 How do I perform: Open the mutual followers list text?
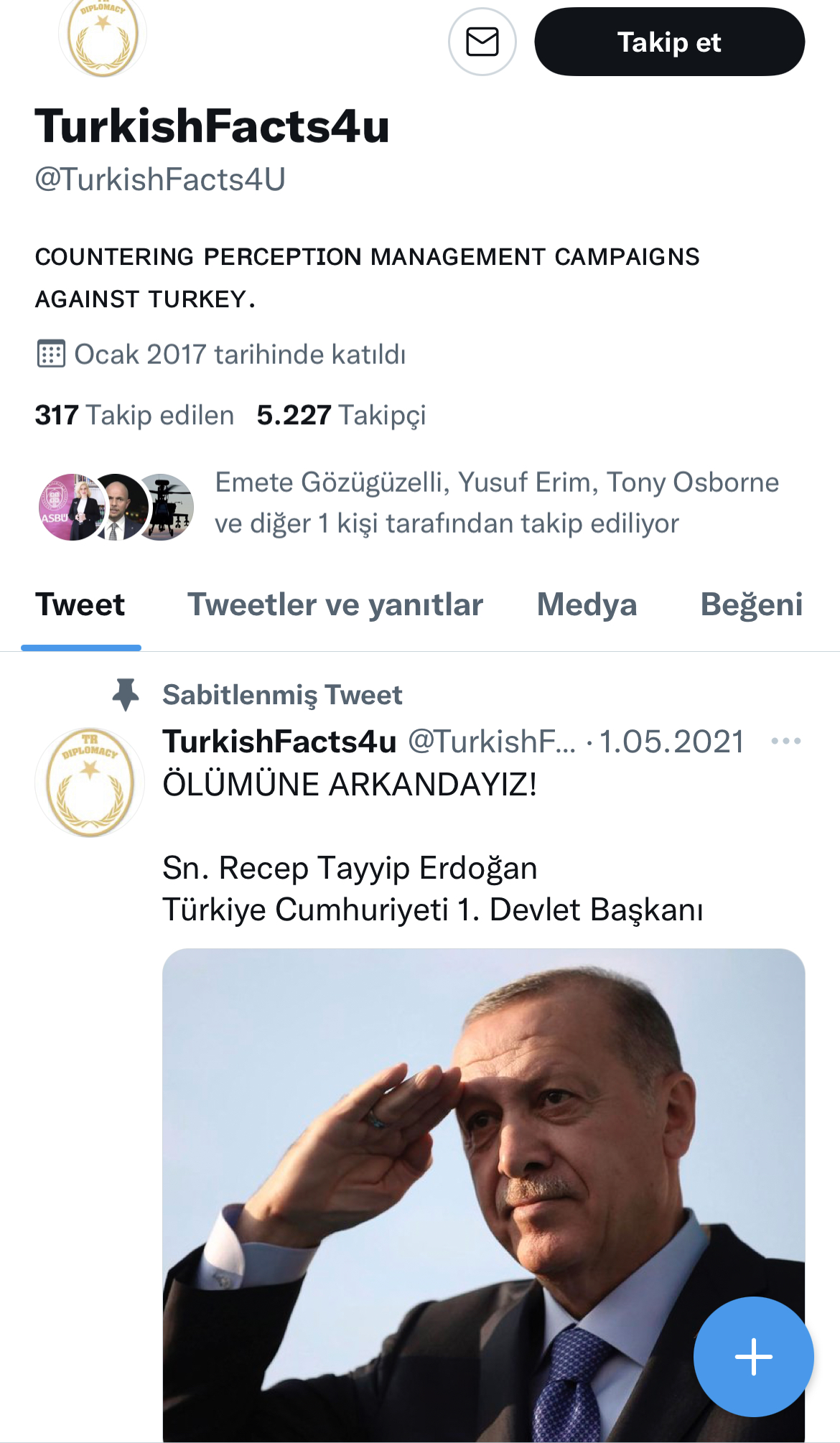click(496, 503)
